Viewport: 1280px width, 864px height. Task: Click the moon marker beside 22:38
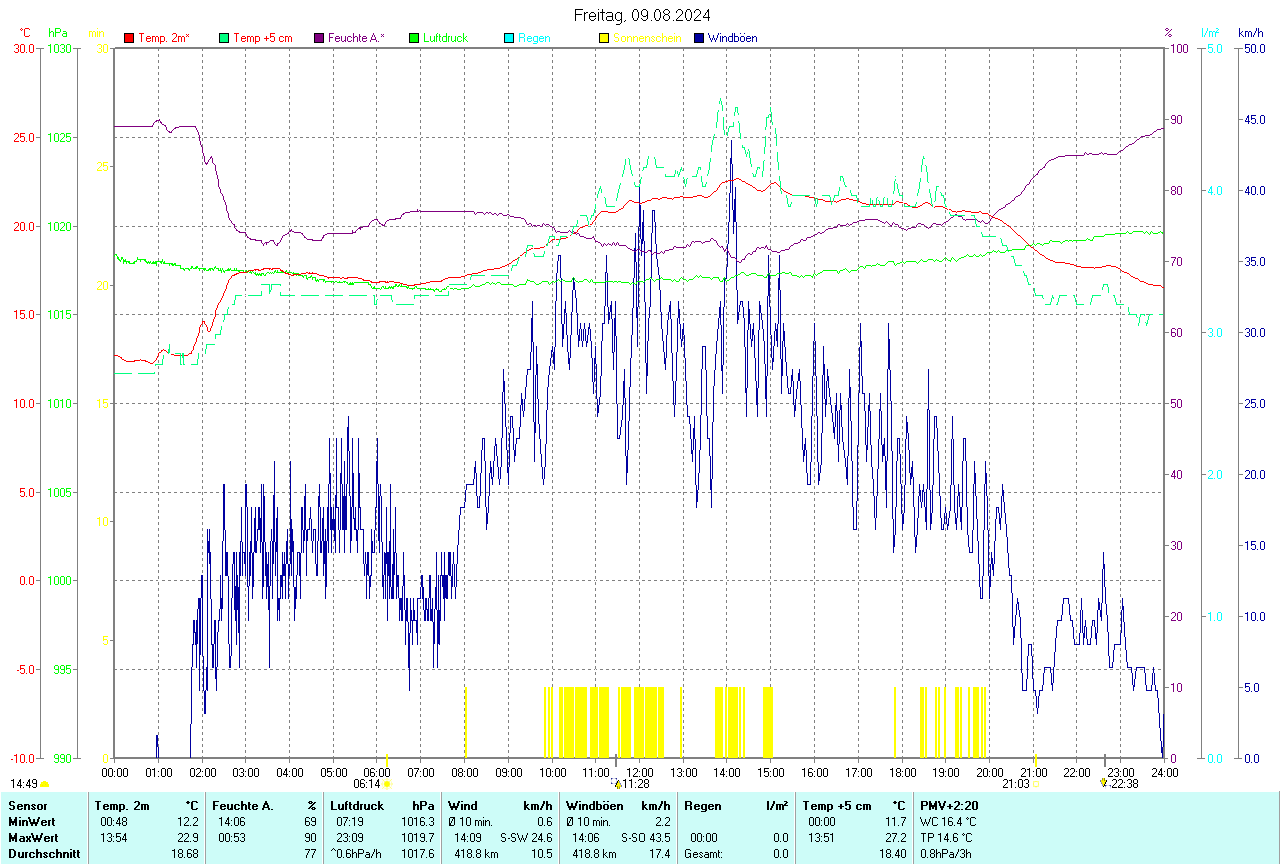pos(1104,783)
